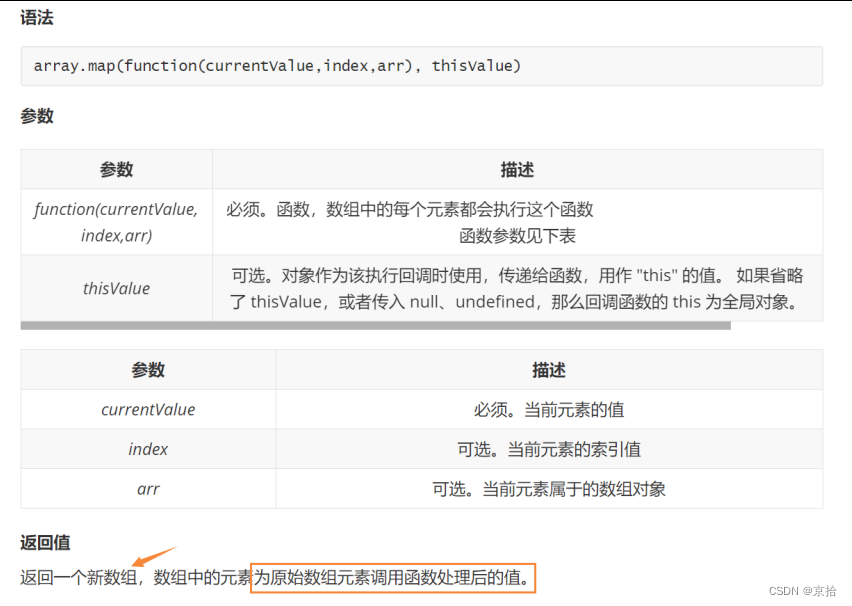This screenshot has width=852, height=606.
Task: Click the sentence '返回一个新数组，数组中的元素为原始数组元素调用函数处理后的值。'
Action: pos(276,577)
